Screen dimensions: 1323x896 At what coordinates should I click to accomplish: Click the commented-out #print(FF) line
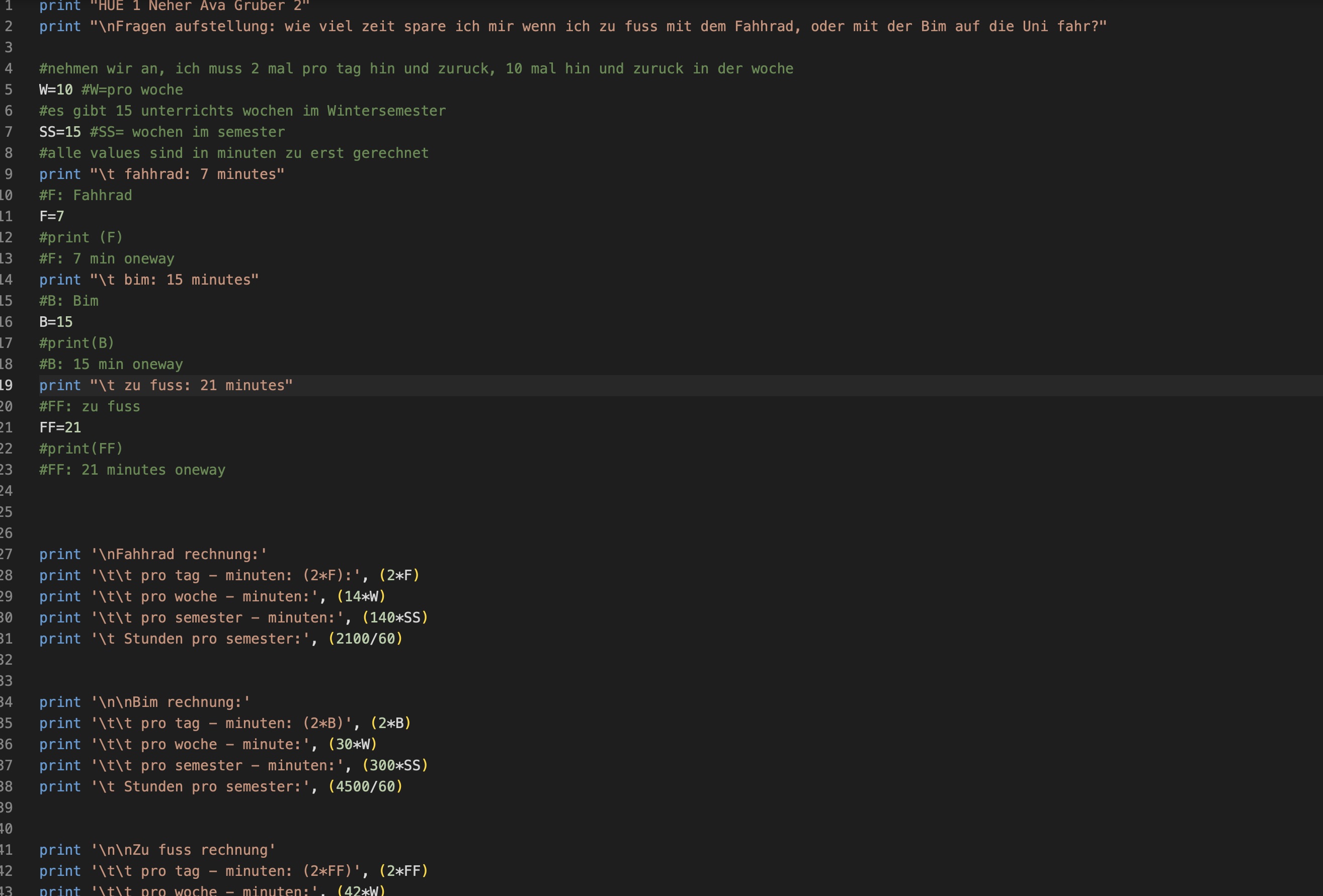pos(80,449)
